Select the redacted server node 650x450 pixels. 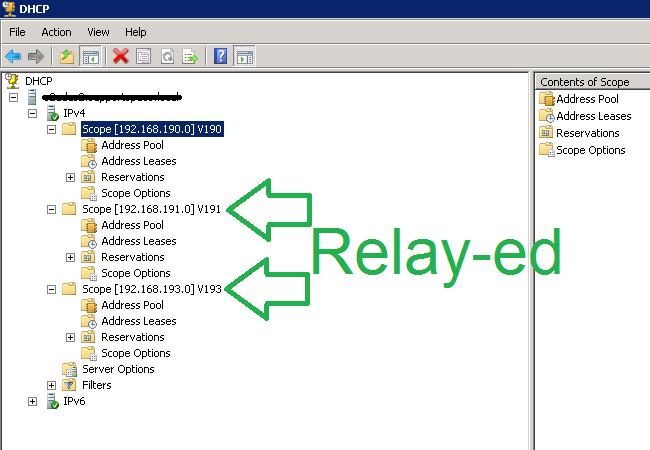click(x=112, y=97)
